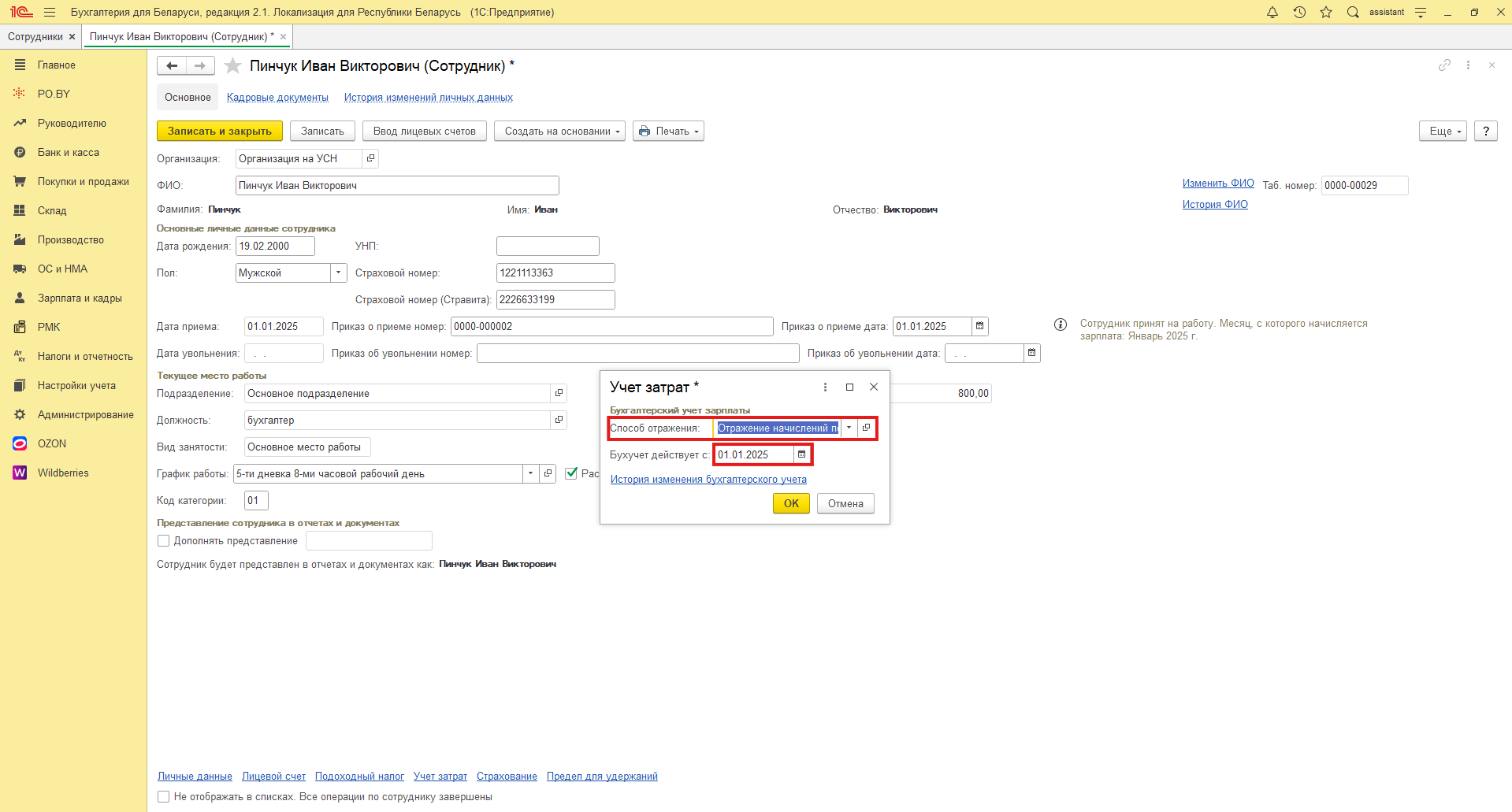Switch to Кадровые документы tab
The image size is (1512, 812).
click(x=277, y=98)
